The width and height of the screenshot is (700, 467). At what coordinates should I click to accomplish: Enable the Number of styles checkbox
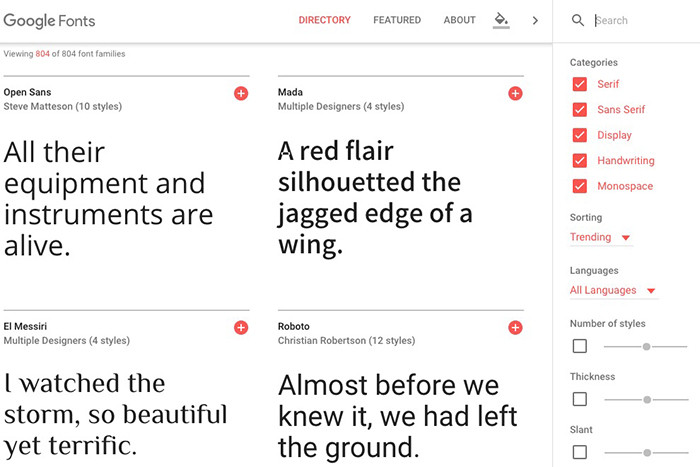579,346
